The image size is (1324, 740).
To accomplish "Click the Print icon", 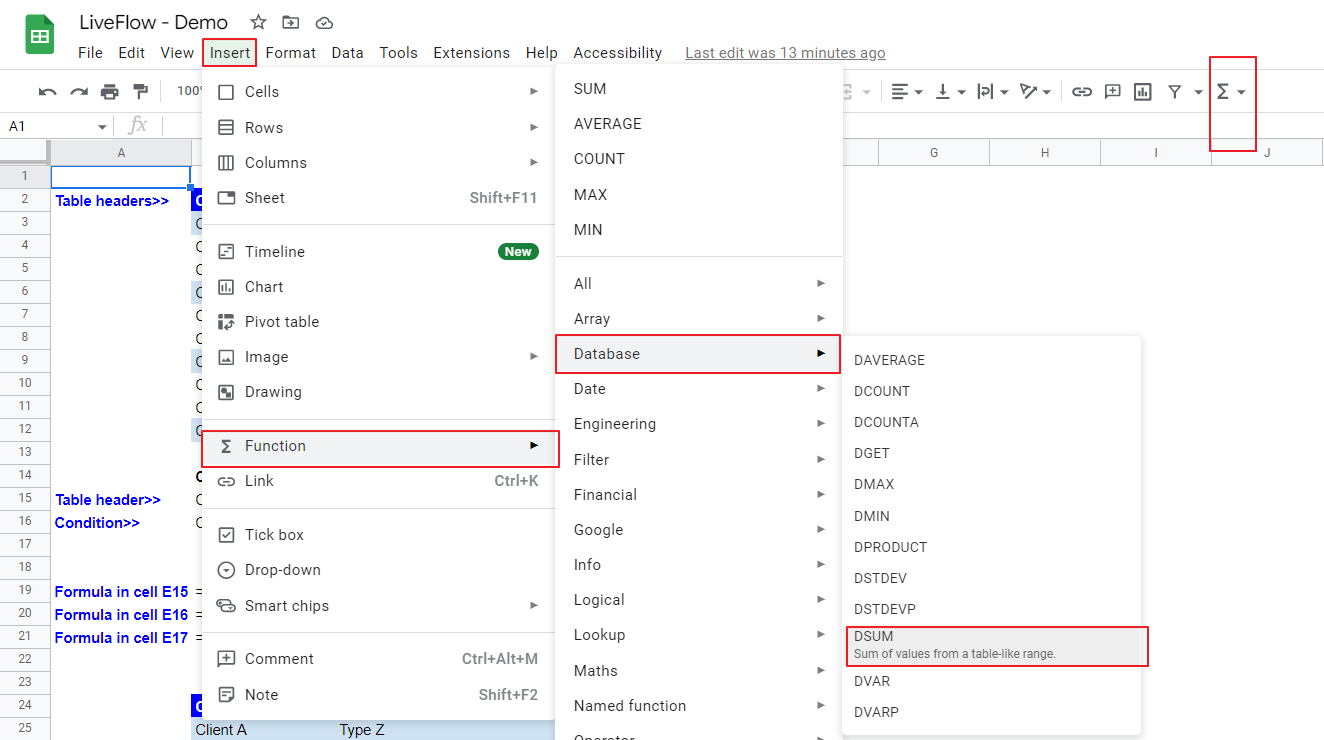I will (x=110, y=92).
